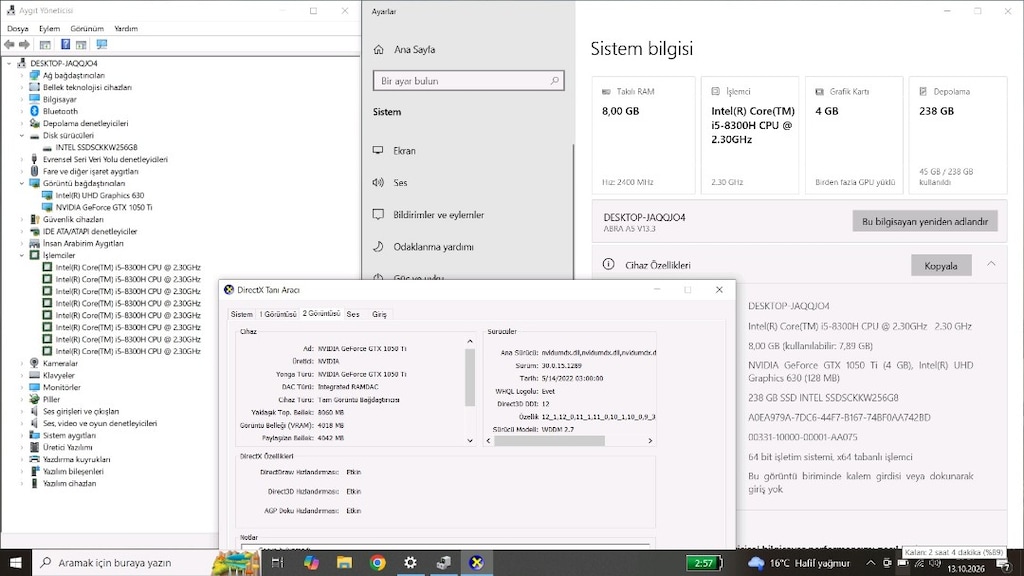Click the Forward arrow in Device Manager toolbar
1024x576 pixels.
(24, 44)
